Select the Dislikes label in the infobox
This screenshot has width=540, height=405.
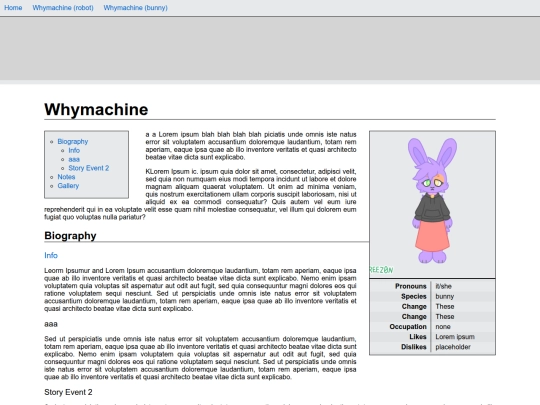pos(414,347)
